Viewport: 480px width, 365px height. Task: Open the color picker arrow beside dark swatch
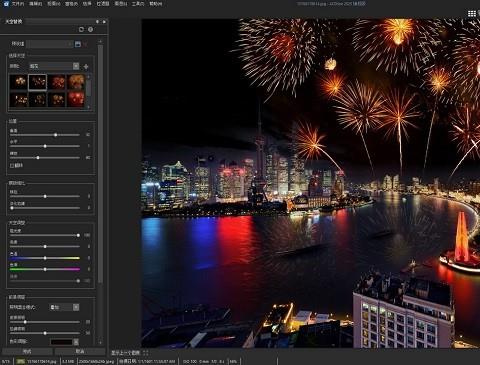76,342
